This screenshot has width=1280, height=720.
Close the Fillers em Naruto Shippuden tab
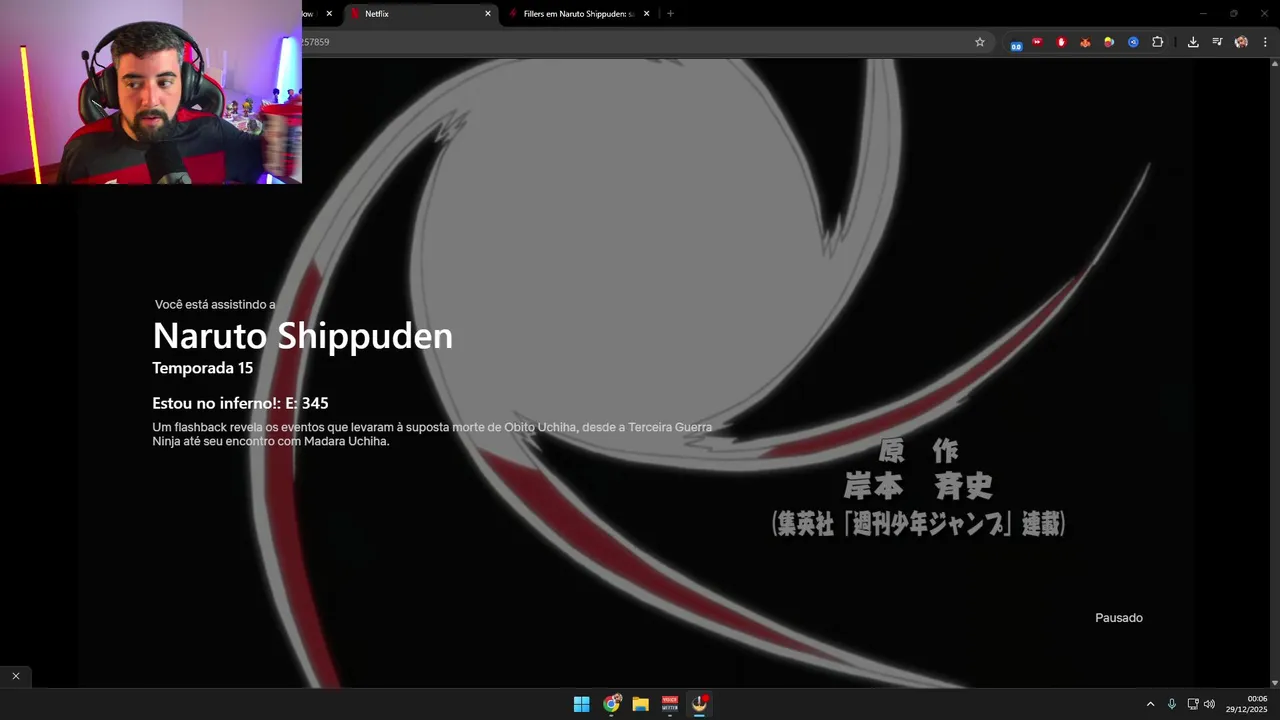(646, 14)
